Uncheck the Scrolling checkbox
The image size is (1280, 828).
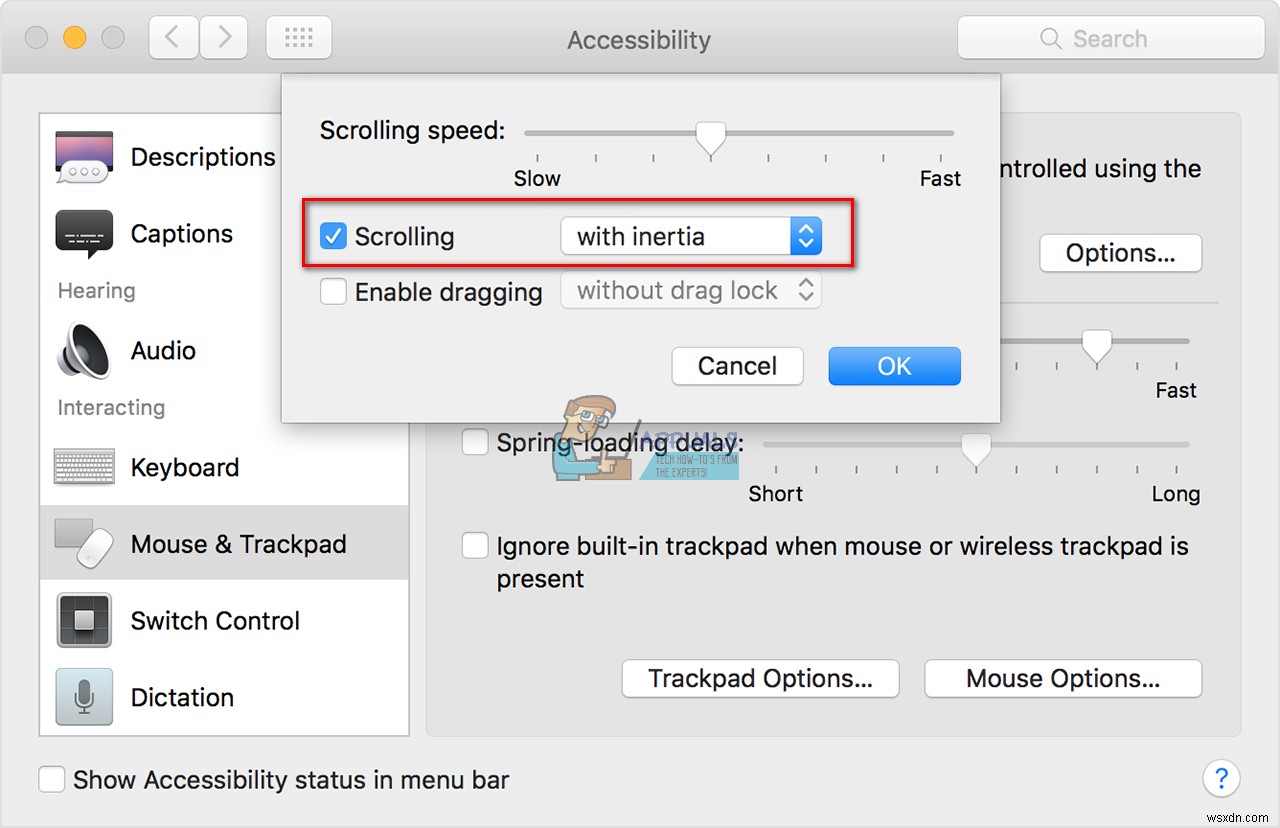pyautogui.click(x=333, y=236)
